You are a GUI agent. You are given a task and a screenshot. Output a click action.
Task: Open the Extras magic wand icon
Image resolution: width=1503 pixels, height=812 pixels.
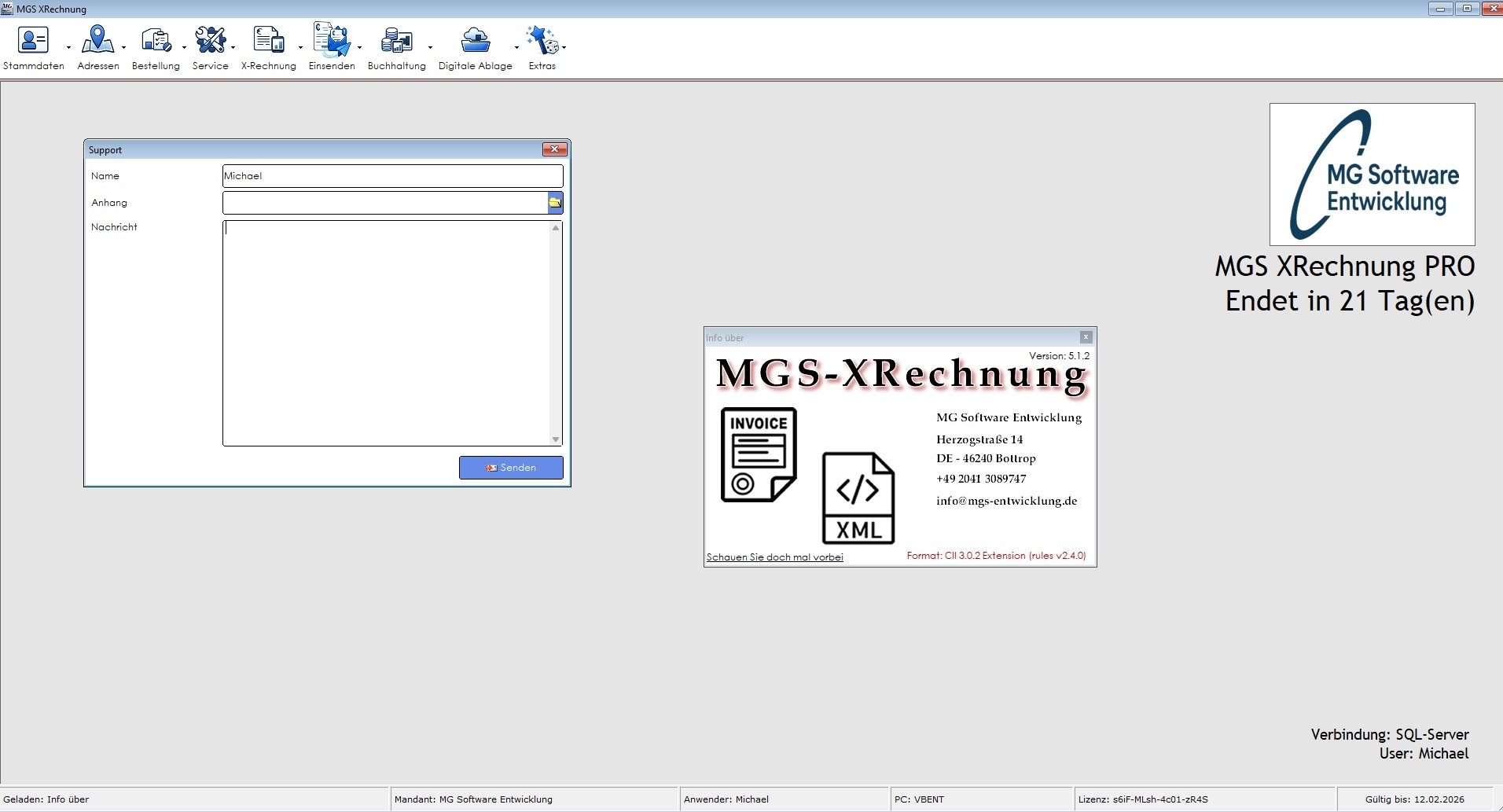tap(542, 39)
